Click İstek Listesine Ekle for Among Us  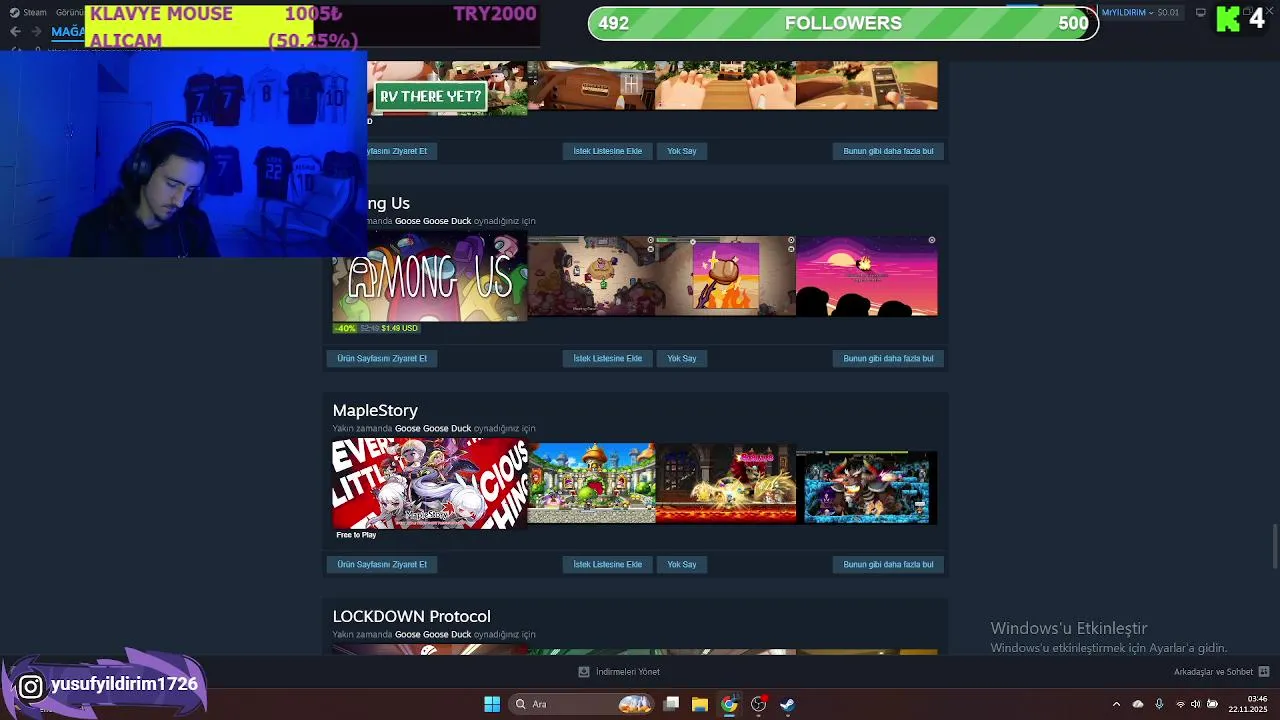pyautogui.click(x=607, y=358)
